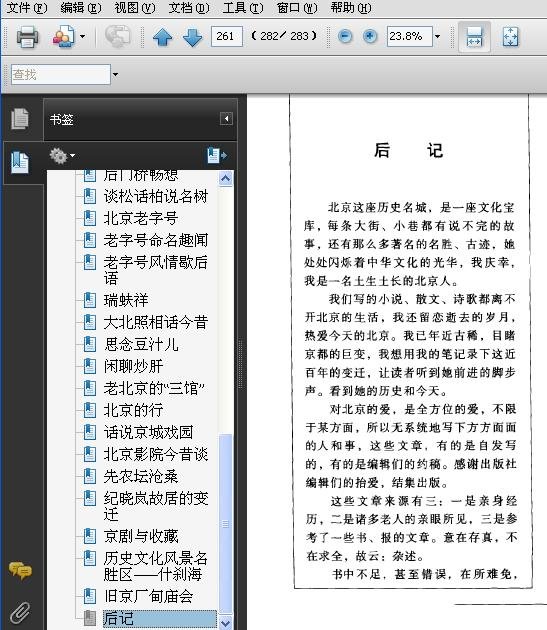This screenshot has width=547, height=630.
Task: Select fit one full page icon
Action: [510, 37]
